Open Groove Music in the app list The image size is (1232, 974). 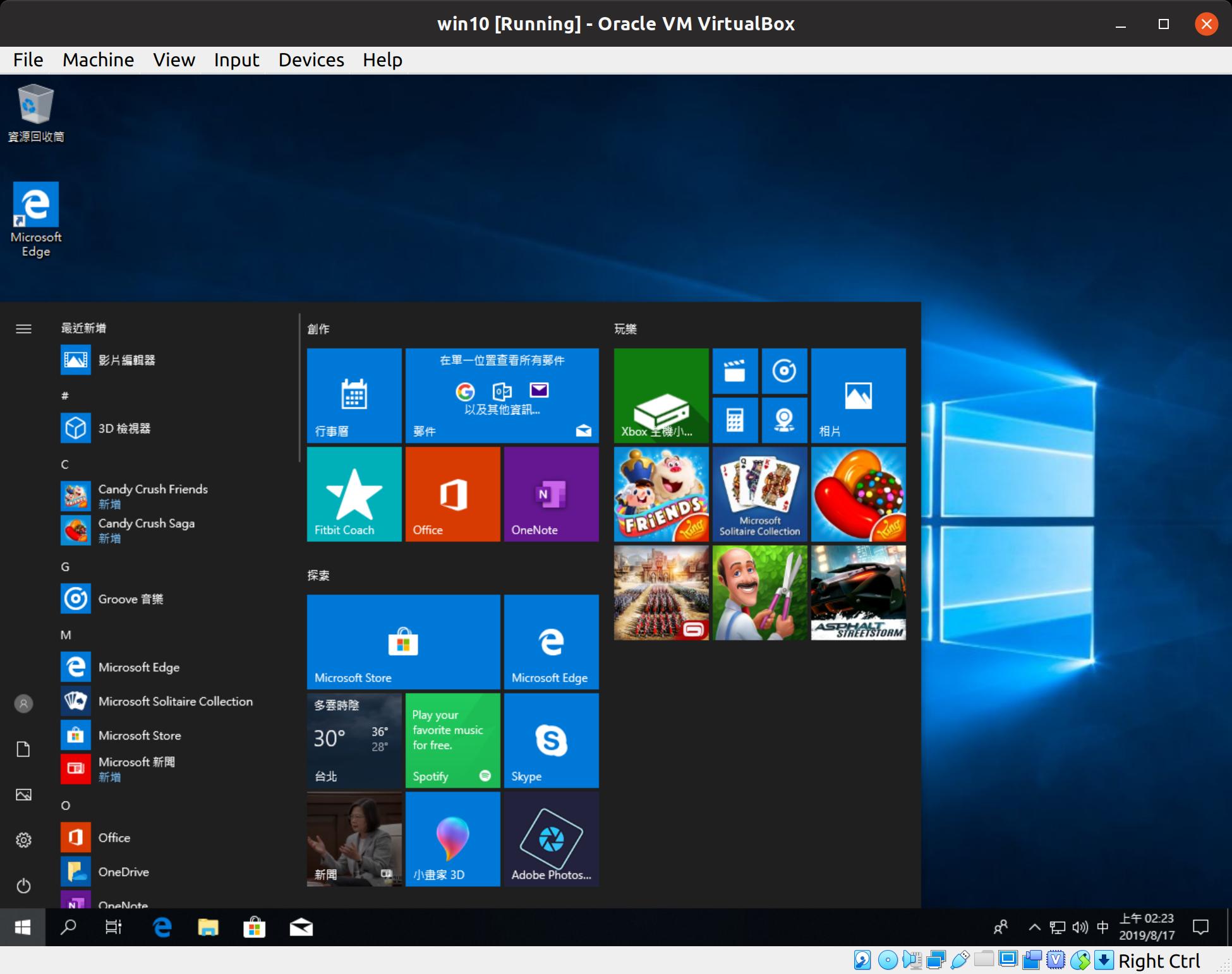pos(174,599)
